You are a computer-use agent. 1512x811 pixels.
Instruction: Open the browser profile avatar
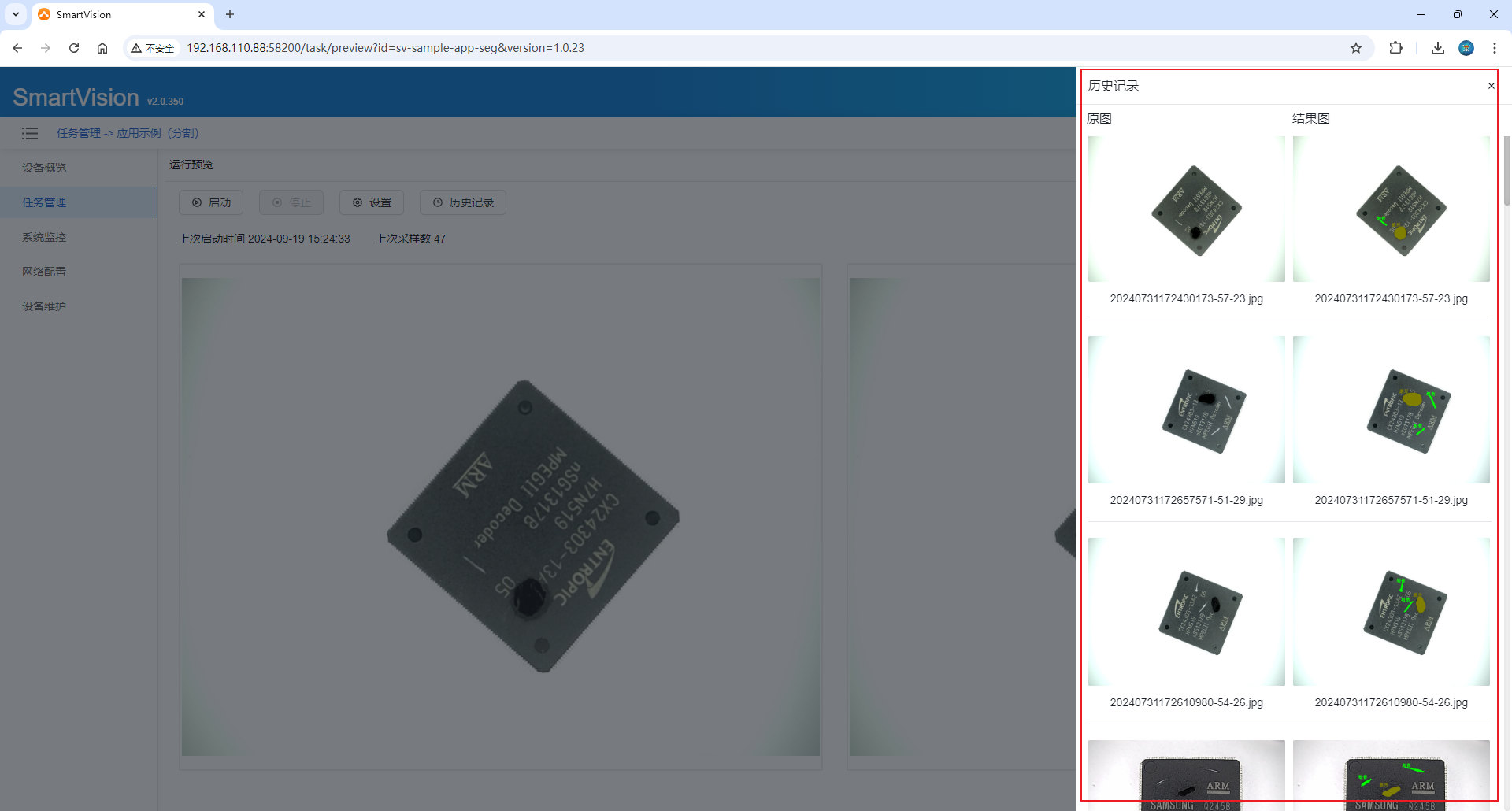(1466, 48)
